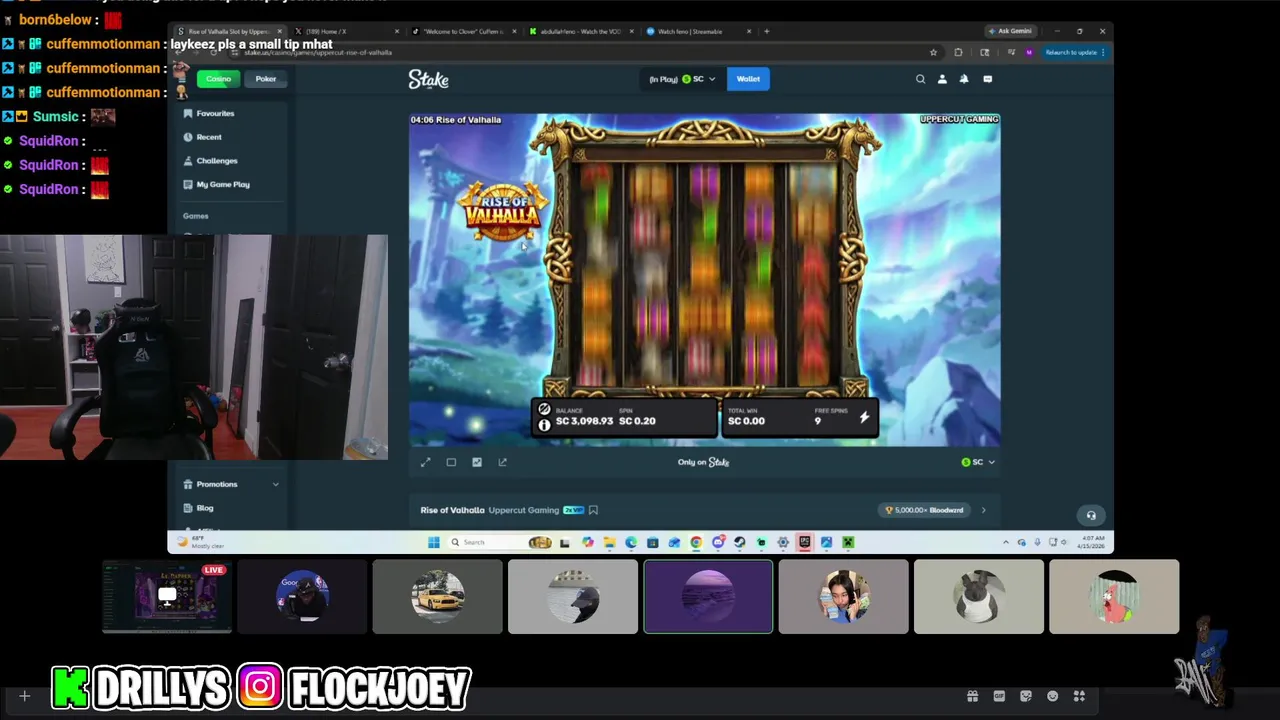
Task: Select the Patrick Star avatar participant tile
Action: tap(1114, 597)
